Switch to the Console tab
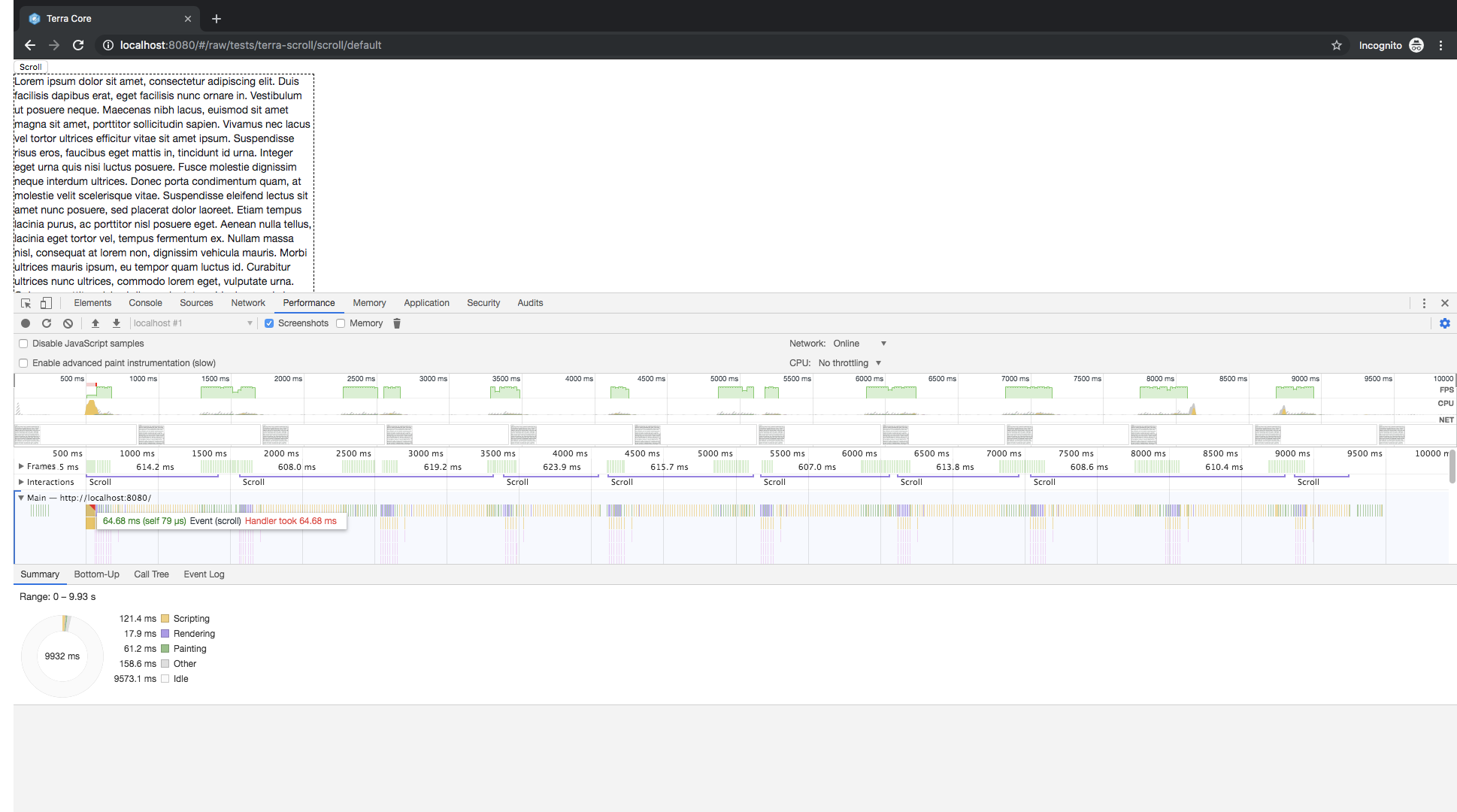Image resolution: width=1457 pixels, height=812 pixels. point(145,303)
